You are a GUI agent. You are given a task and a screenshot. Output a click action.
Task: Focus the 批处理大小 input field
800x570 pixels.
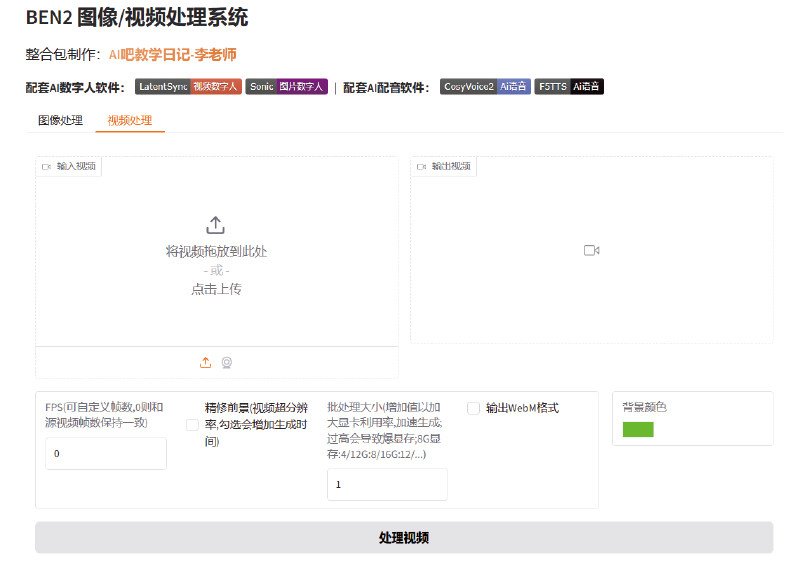tap(387, 484)
